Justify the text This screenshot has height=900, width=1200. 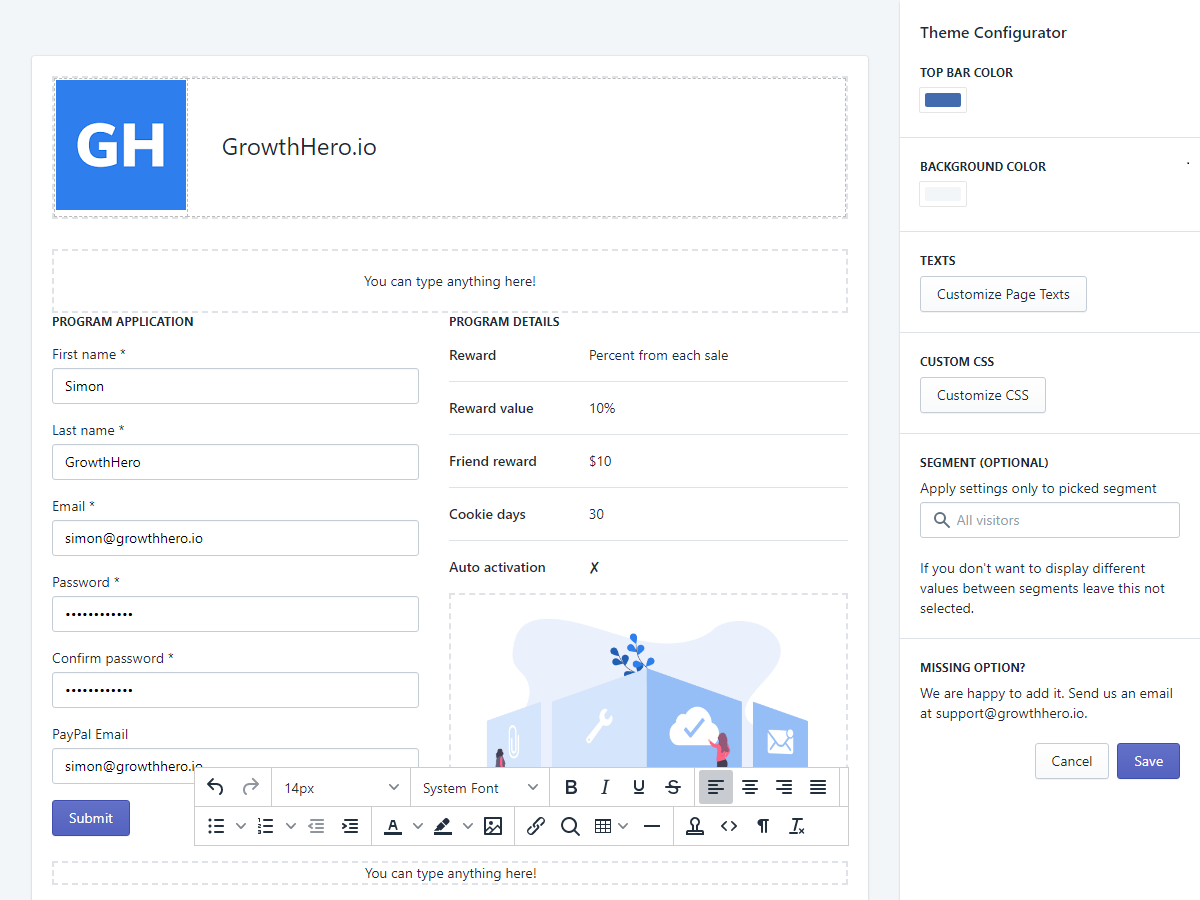click(818, 787)
